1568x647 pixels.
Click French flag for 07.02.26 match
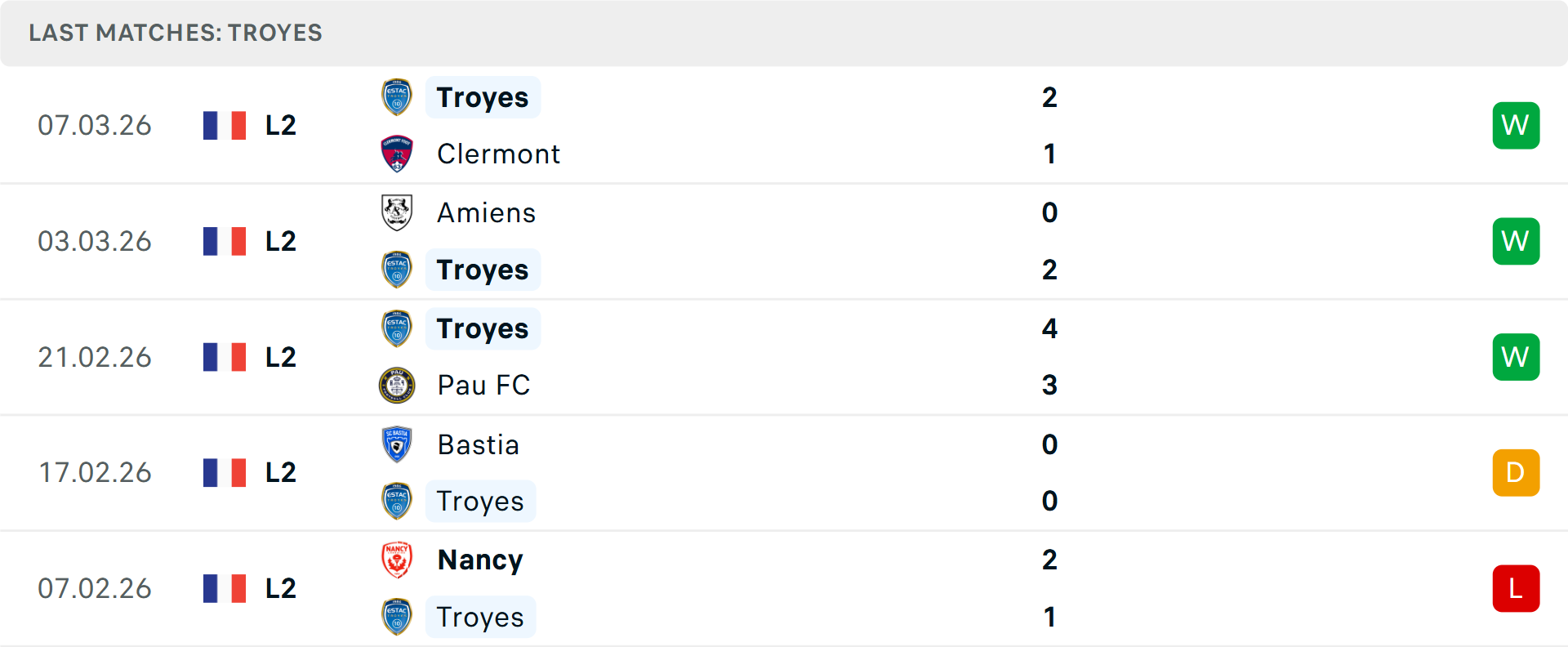pyautogui.click(x=225, y=588)
